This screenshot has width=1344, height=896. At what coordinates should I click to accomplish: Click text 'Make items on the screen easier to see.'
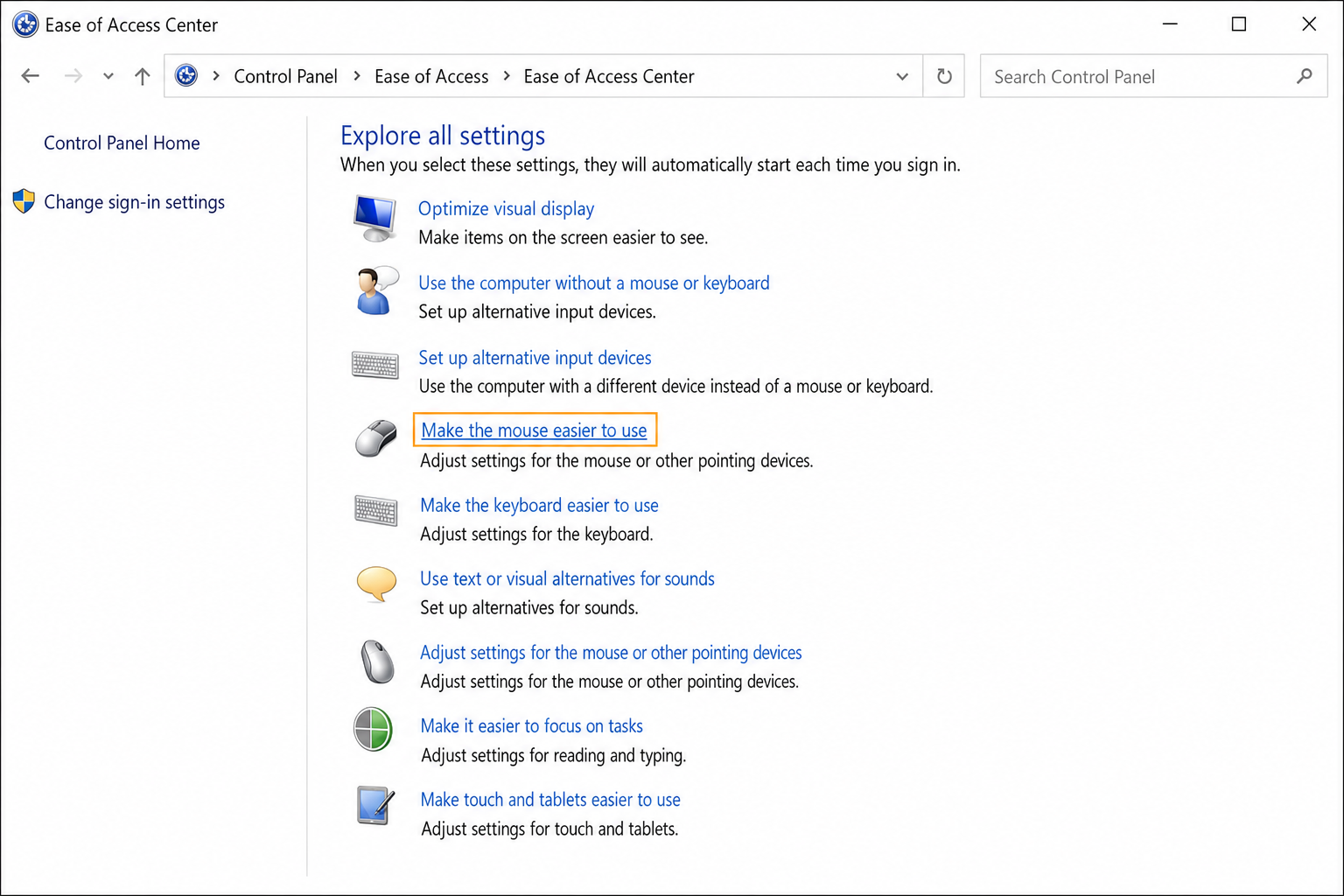563,237
